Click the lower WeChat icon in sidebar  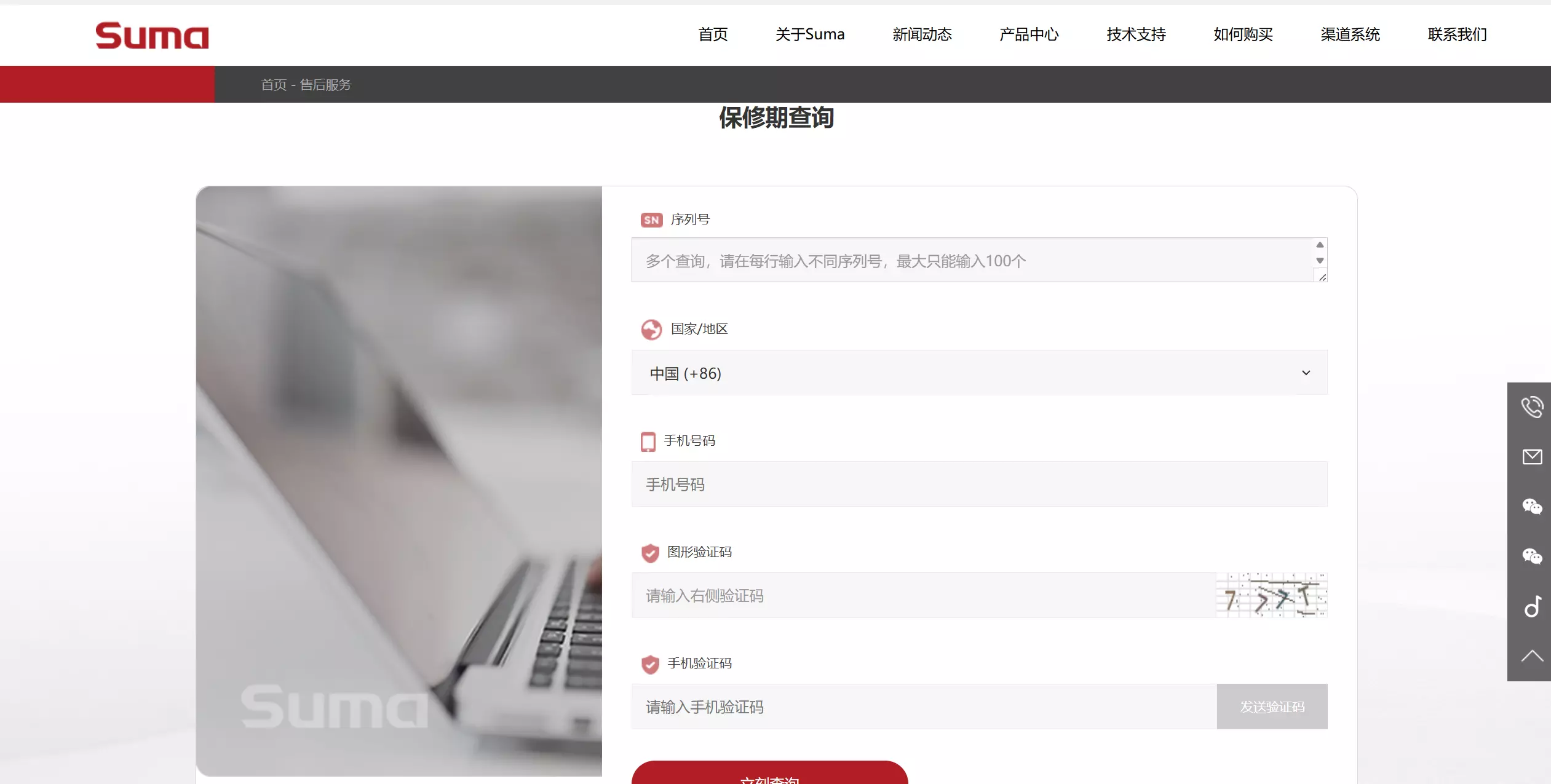tap(1531, 556)
